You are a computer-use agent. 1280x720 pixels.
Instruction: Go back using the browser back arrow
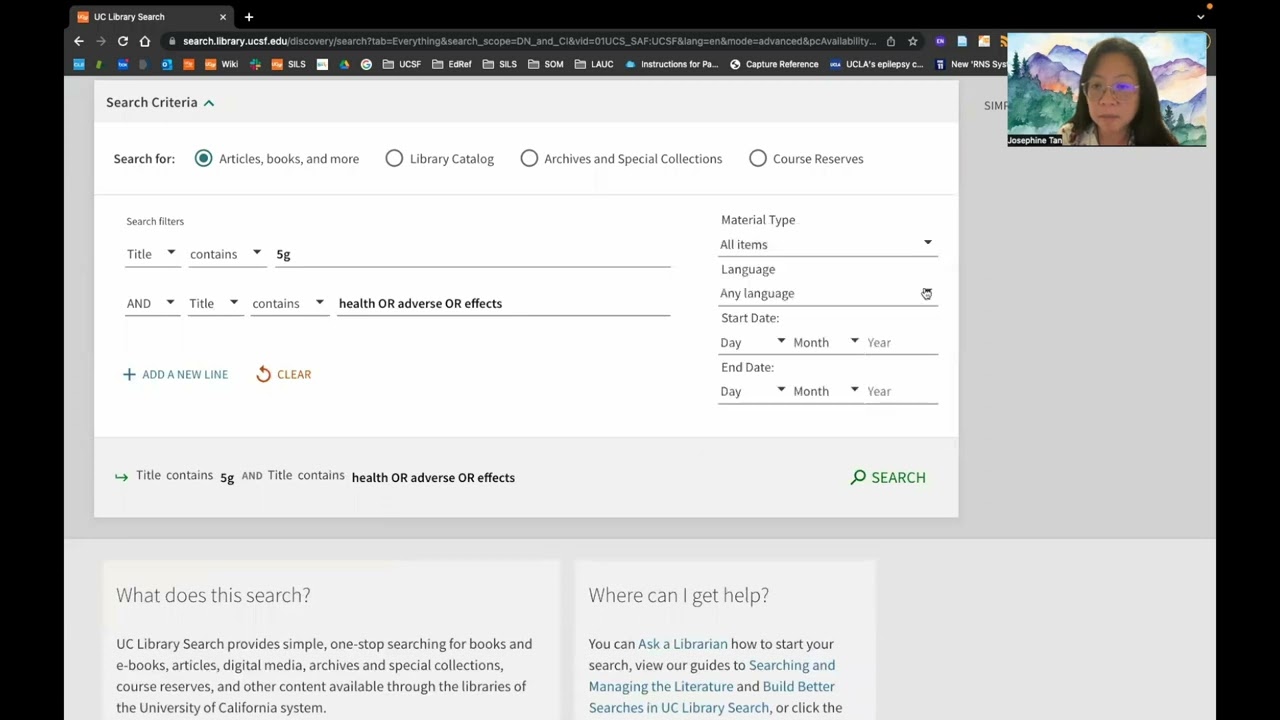coord(79,41)
